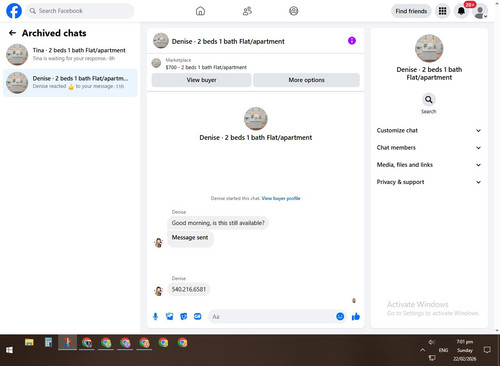500x366 pixels.
Task: Click the 'Message sent' bubble
Action: (190, 238)
